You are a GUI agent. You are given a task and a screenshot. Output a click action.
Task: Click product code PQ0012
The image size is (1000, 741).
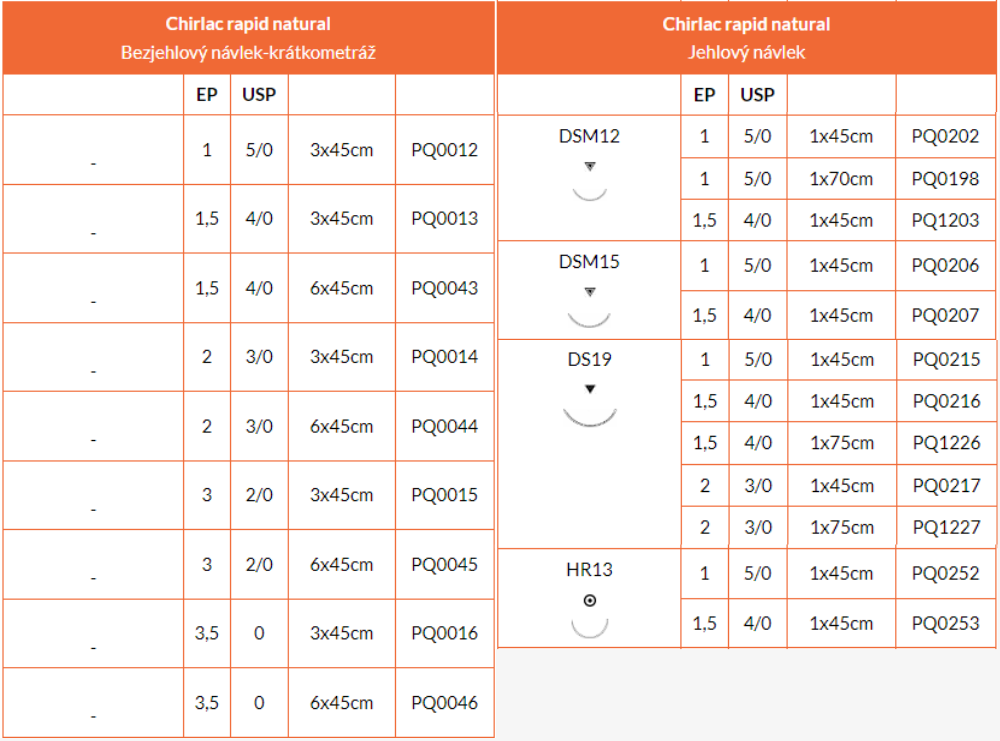coord(445,150)
